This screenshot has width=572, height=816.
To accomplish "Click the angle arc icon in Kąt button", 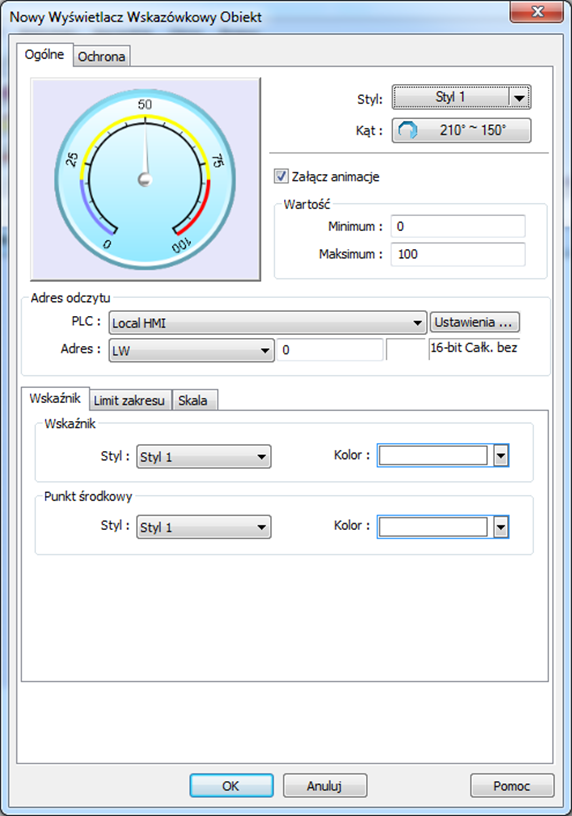I will [x=408, y=130].
